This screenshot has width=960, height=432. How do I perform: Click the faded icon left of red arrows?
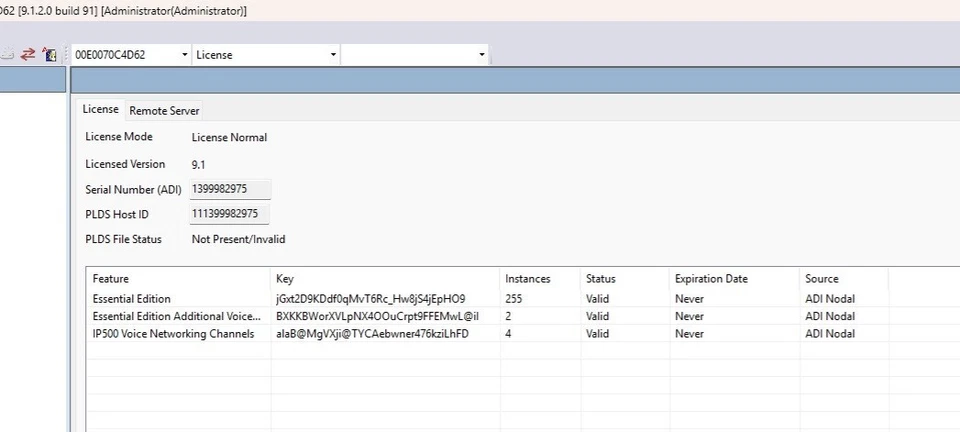tap(8, 54)
